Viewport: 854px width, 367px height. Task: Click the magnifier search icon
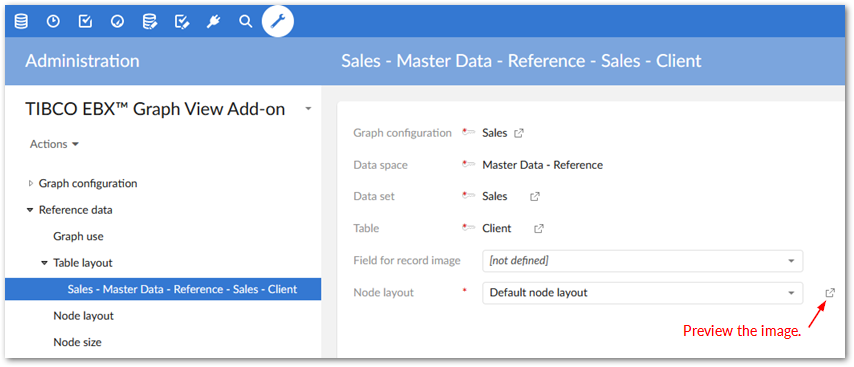tap(246, 21)
